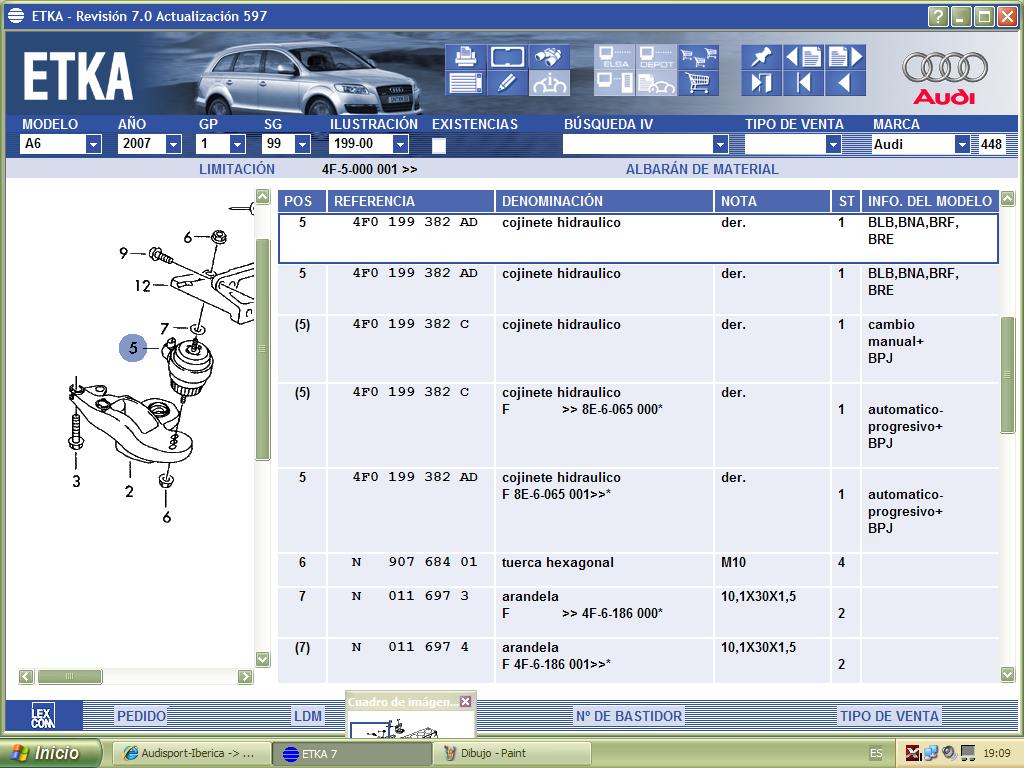Click the Nº DE BASTIDOR button
This screenshot has height=768, width=1024.
[629, 716]
